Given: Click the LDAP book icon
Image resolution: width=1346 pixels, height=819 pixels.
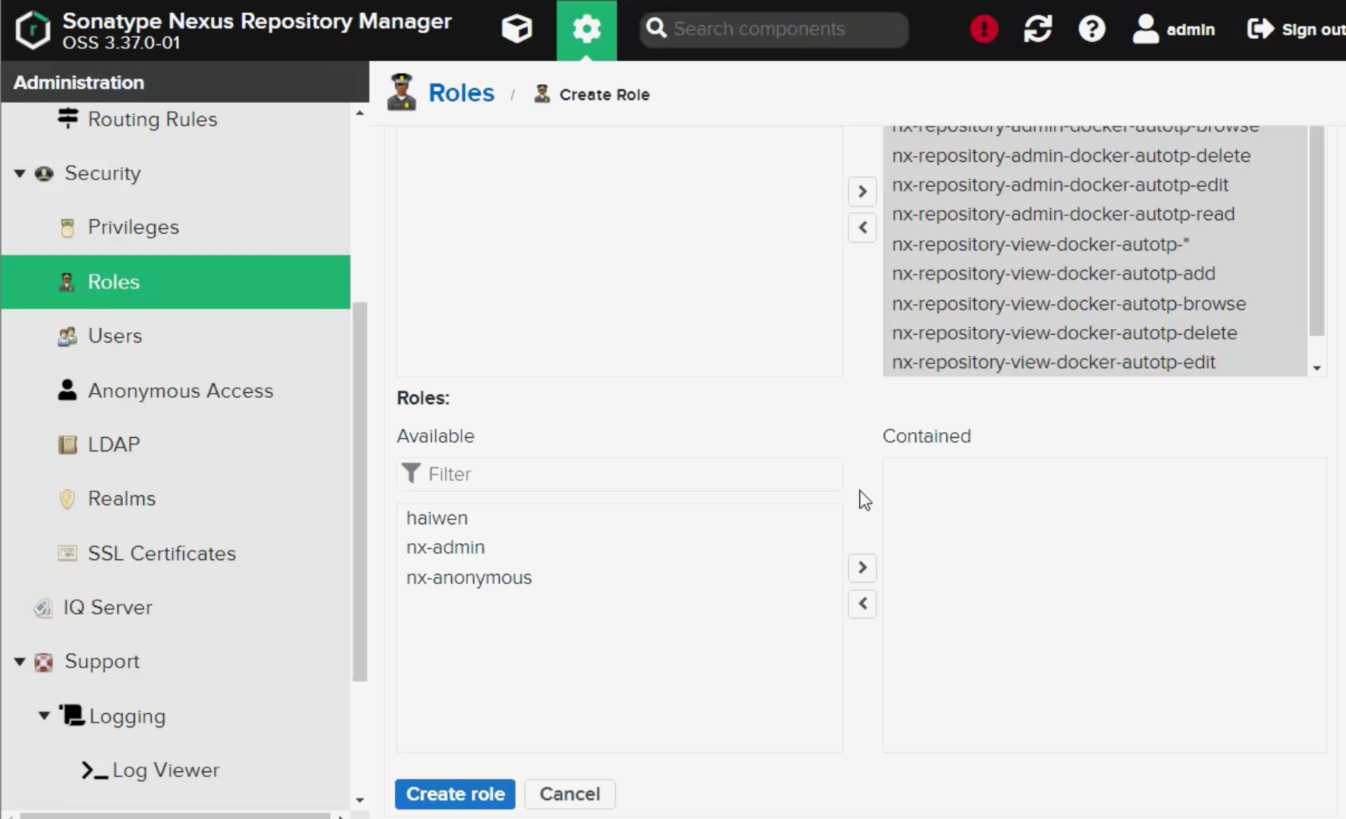Looking at the screenshot, I should pyautogui.click(x=67, y=445).
